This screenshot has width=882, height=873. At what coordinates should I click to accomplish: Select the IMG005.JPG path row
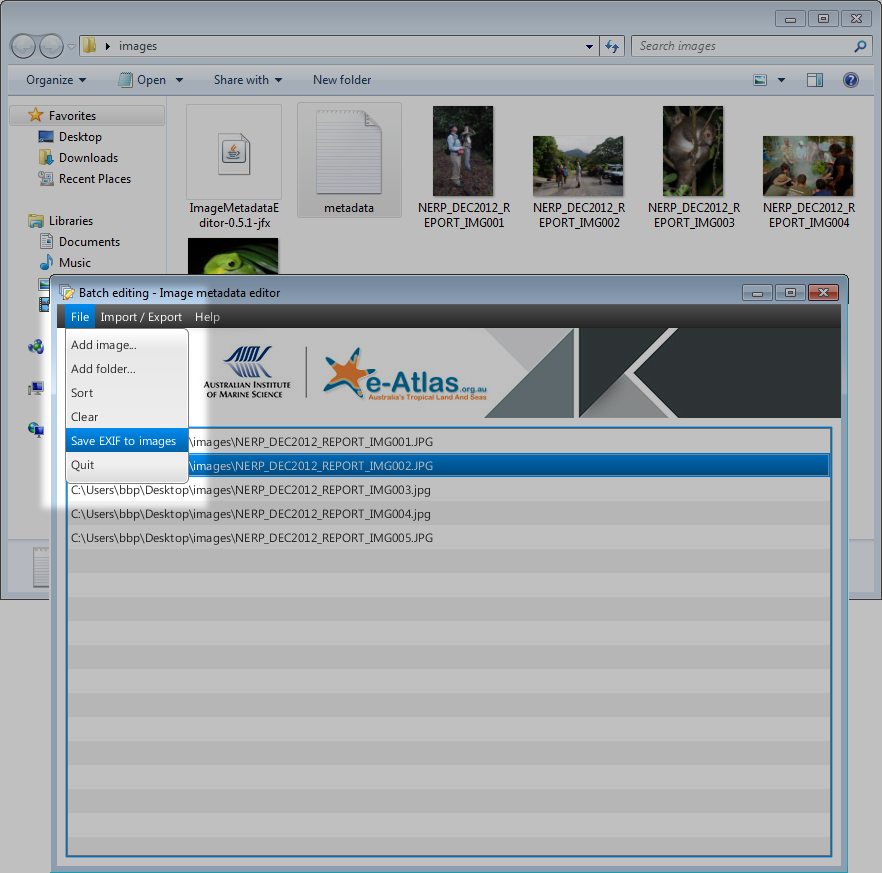449,538
